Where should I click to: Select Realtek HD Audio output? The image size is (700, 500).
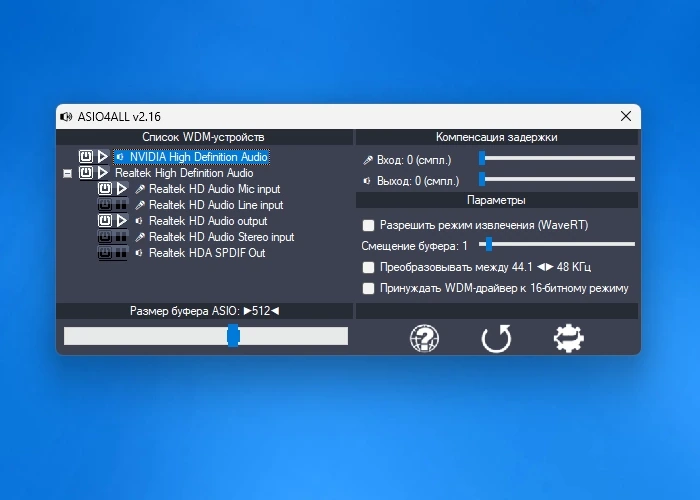pyautogui.click(x=208, y=221)
